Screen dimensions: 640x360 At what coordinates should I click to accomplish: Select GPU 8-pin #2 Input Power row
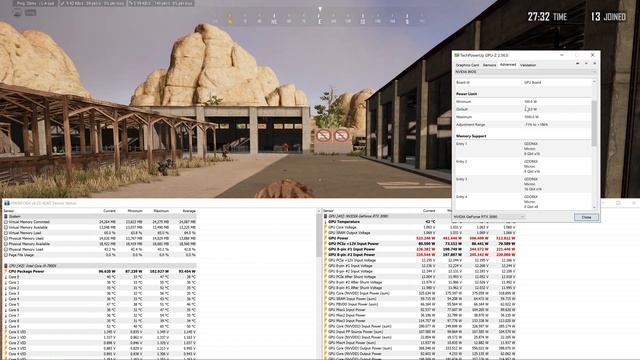coord(420,255)
